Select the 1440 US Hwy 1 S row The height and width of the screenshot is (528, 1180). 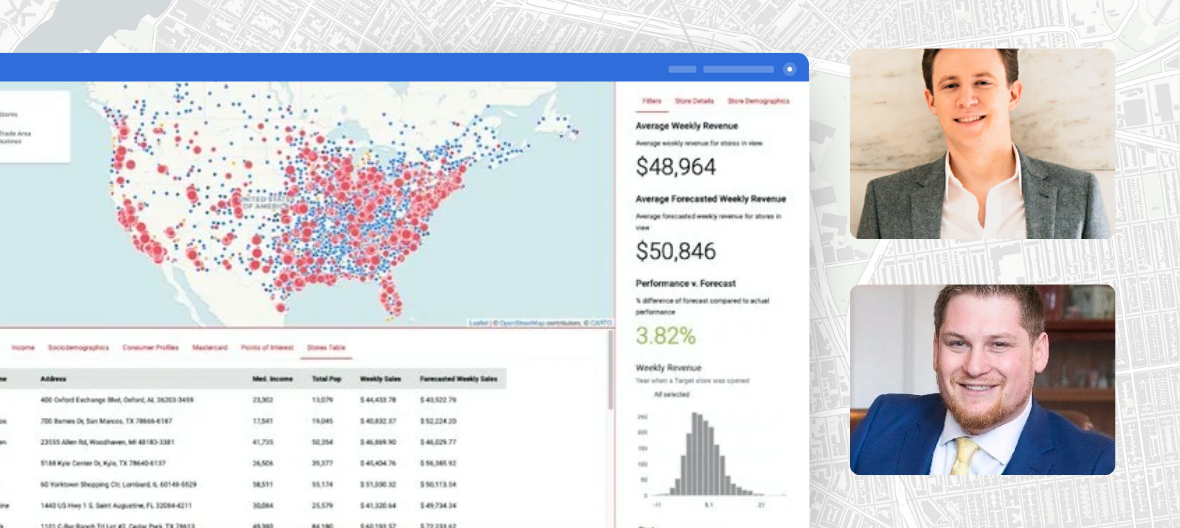tap(253, 505)
